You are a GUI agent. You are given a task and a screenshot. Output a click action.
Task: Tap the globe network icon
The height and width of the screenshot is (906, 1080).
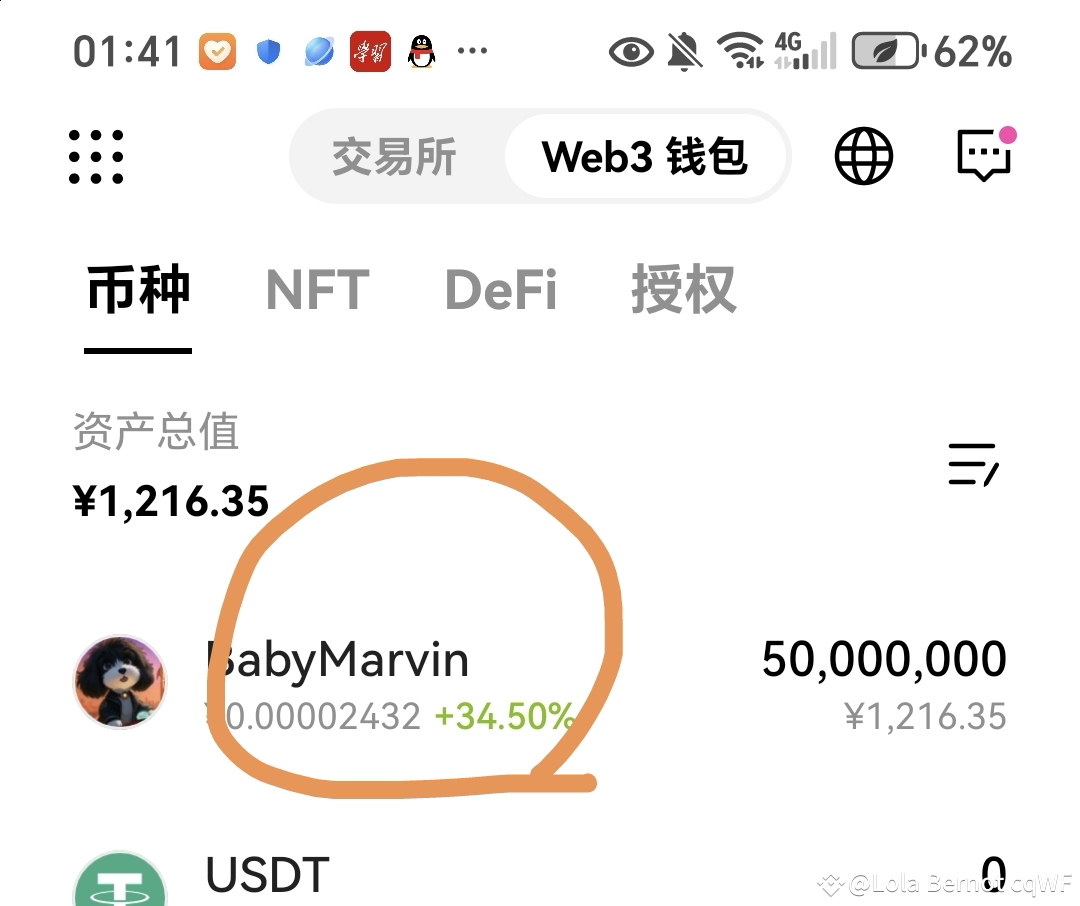(864, 156)
